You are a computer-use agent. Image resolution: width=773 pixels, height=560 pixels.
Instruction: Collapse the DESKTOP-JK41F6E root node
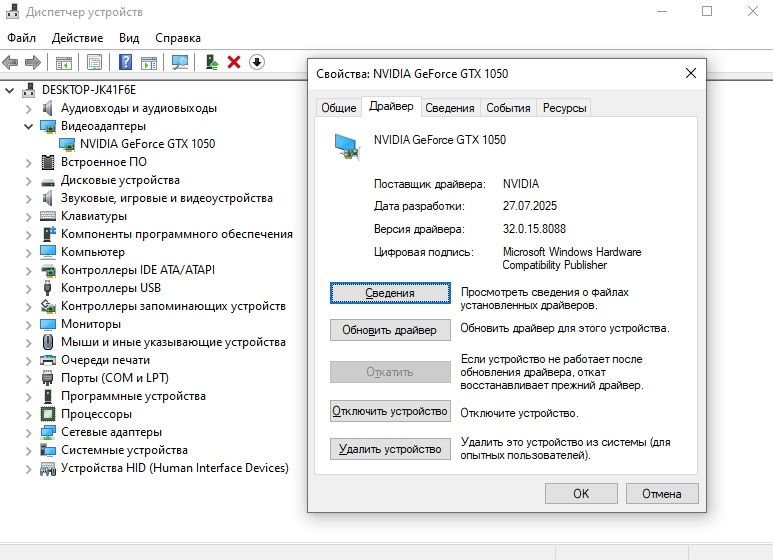(x=9, y=90)
